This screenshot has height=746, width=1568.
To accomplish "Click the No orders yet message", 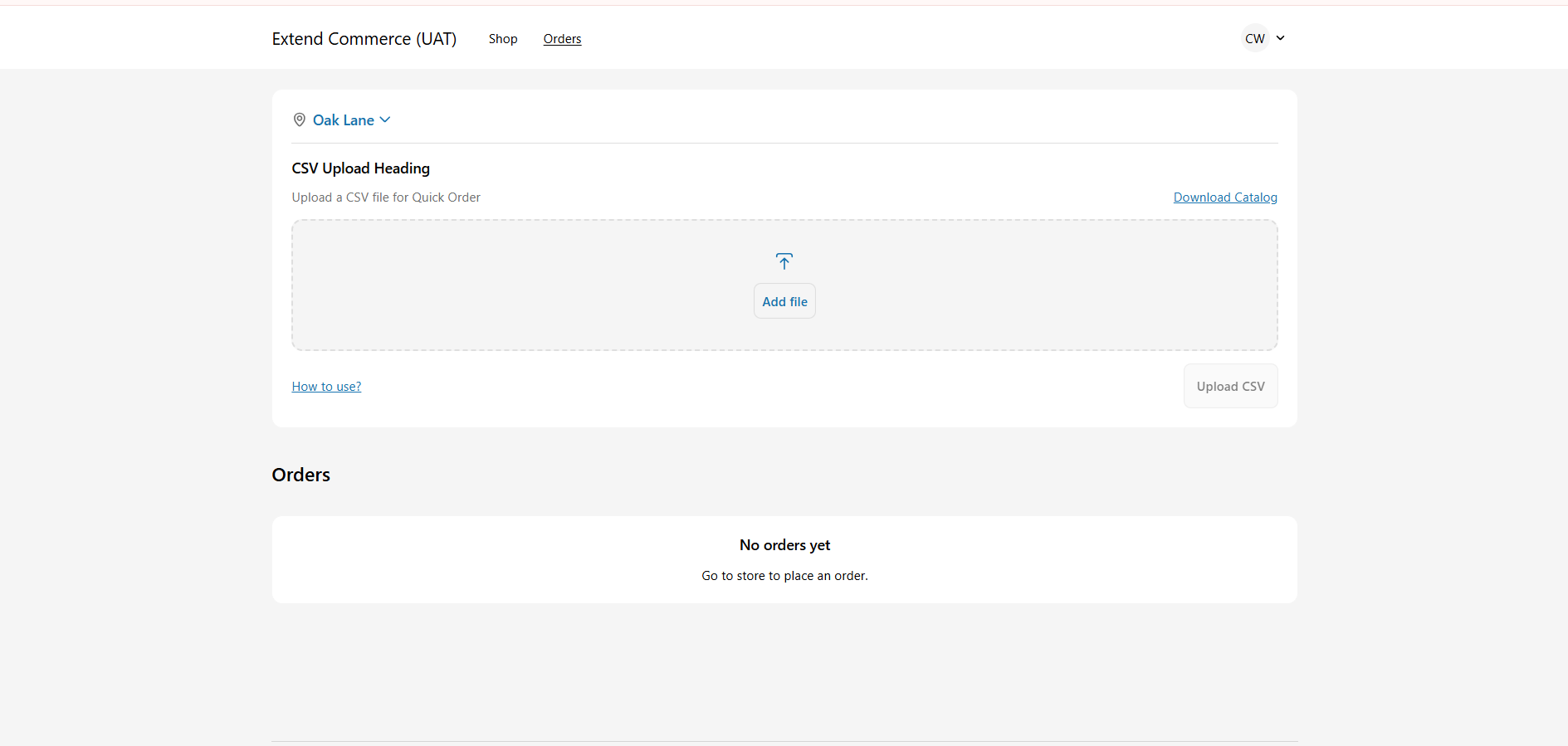I will coord(784,545).
